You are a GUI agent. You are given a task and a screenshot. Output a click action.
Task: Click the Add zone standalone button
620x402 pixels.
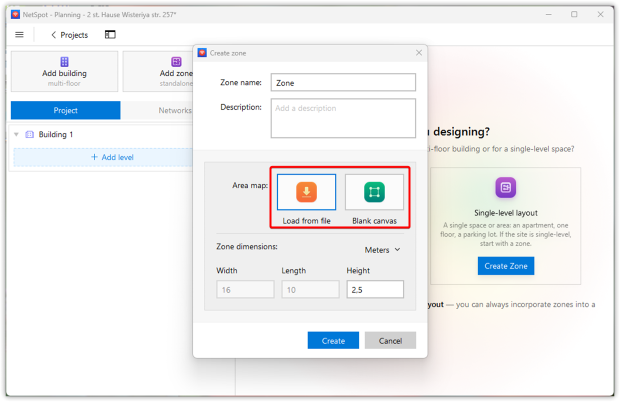click(x=158, y=72)
